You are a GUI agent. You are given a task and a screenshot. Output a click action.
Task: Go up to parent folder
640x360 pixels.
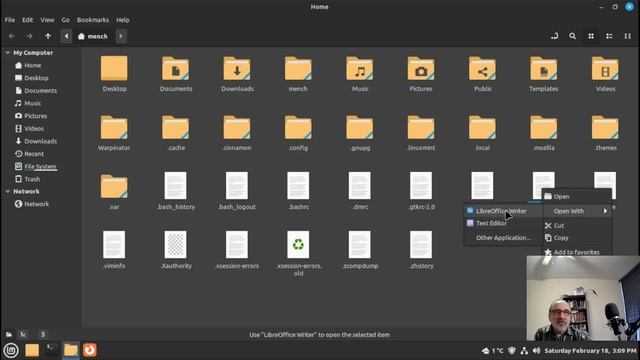(48, 36)
